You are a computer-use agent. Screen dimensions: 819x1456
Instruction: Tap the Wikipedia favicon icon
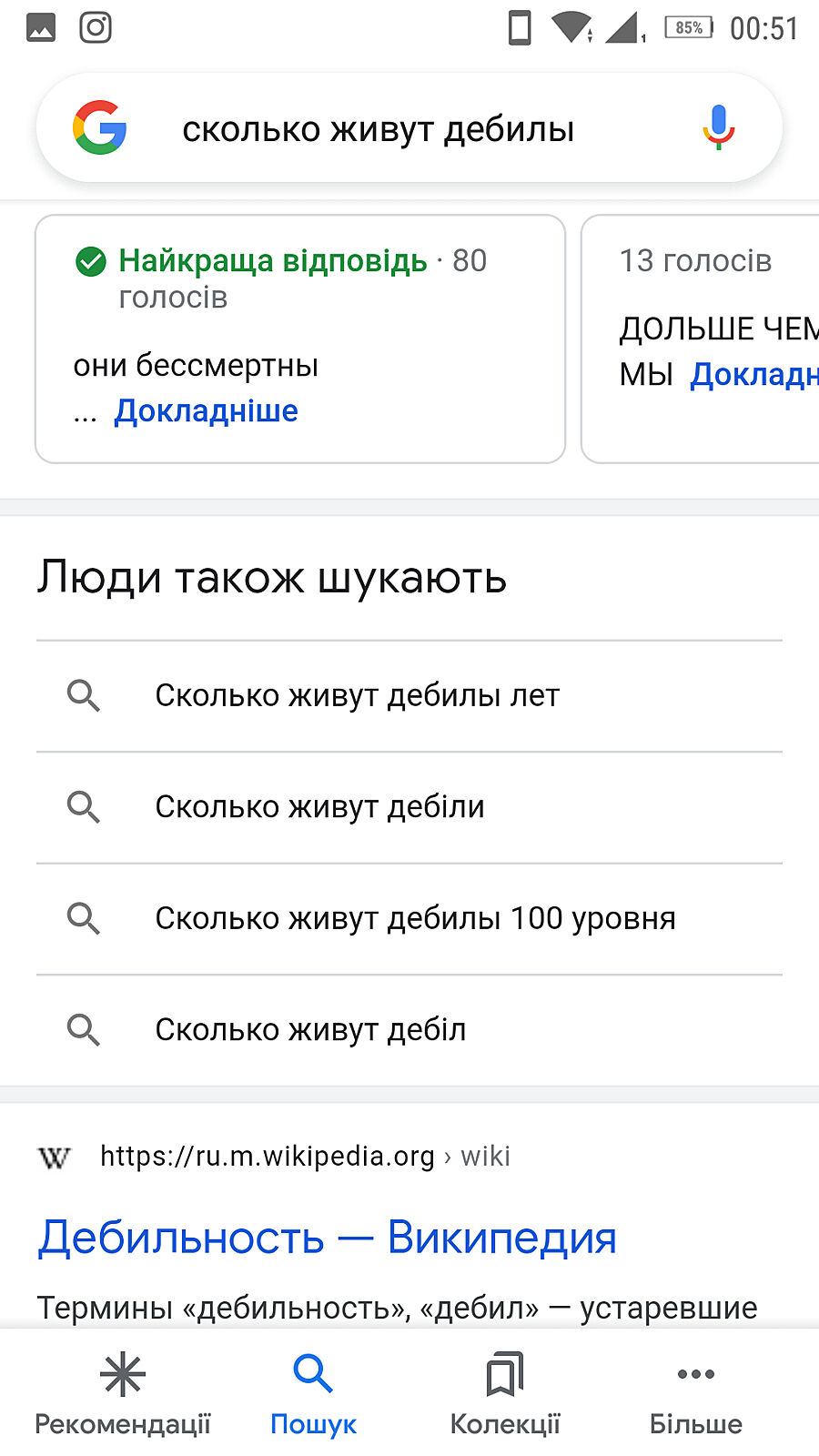pos(54,1158)
